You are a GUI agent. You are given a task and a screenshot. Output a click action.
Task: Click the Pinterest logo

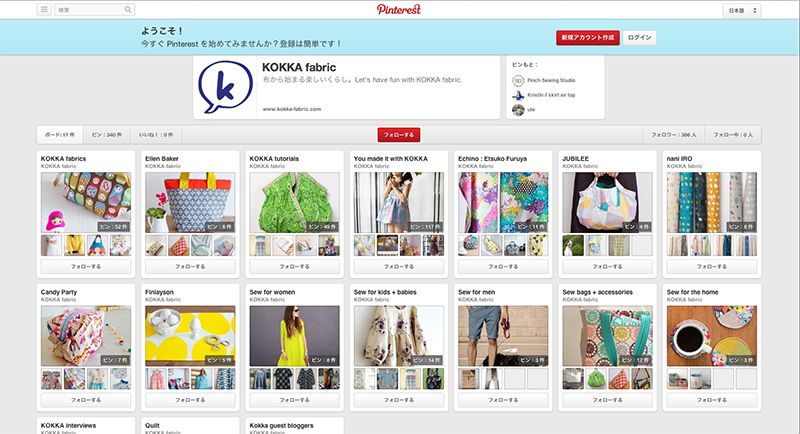pyautogui.click(x=399, y=9)
